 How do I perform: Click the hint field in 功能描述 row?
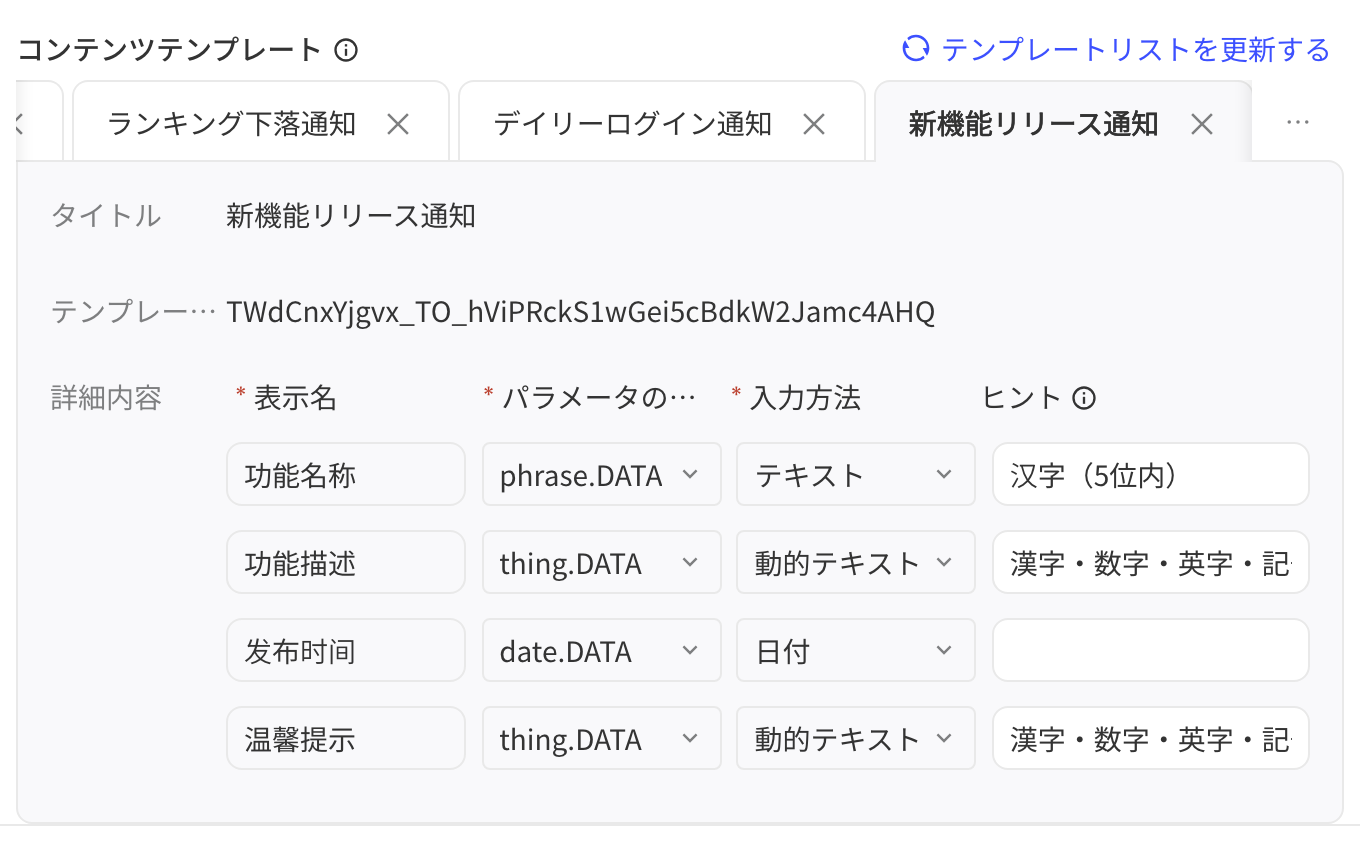(1151, 563)
